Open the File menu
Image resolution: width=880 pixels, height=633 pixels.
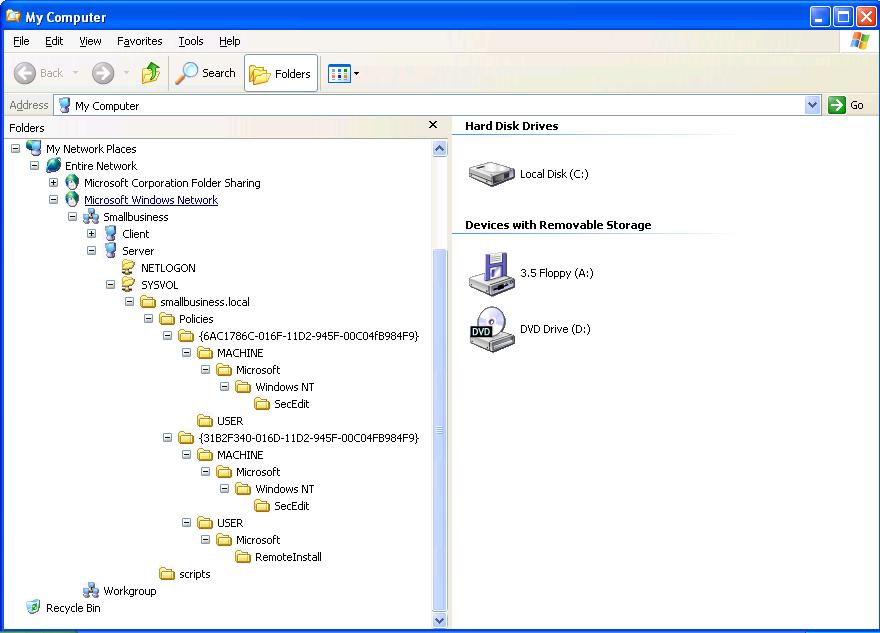tap(21, 41)
